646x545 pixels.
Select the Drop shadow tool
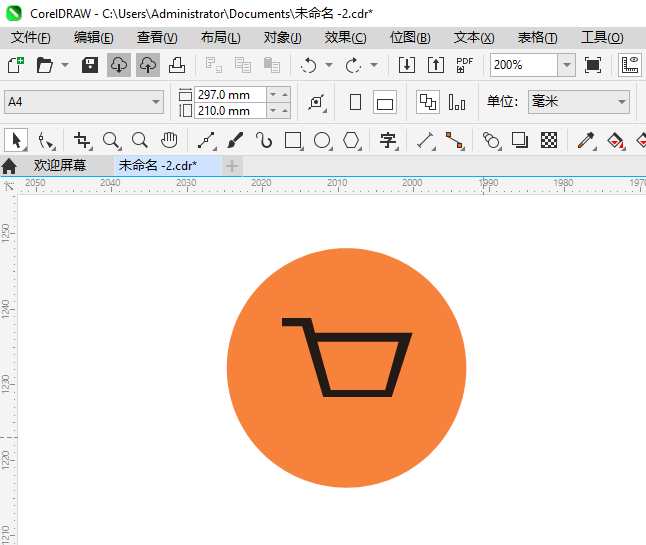click(x=520, y=140)
